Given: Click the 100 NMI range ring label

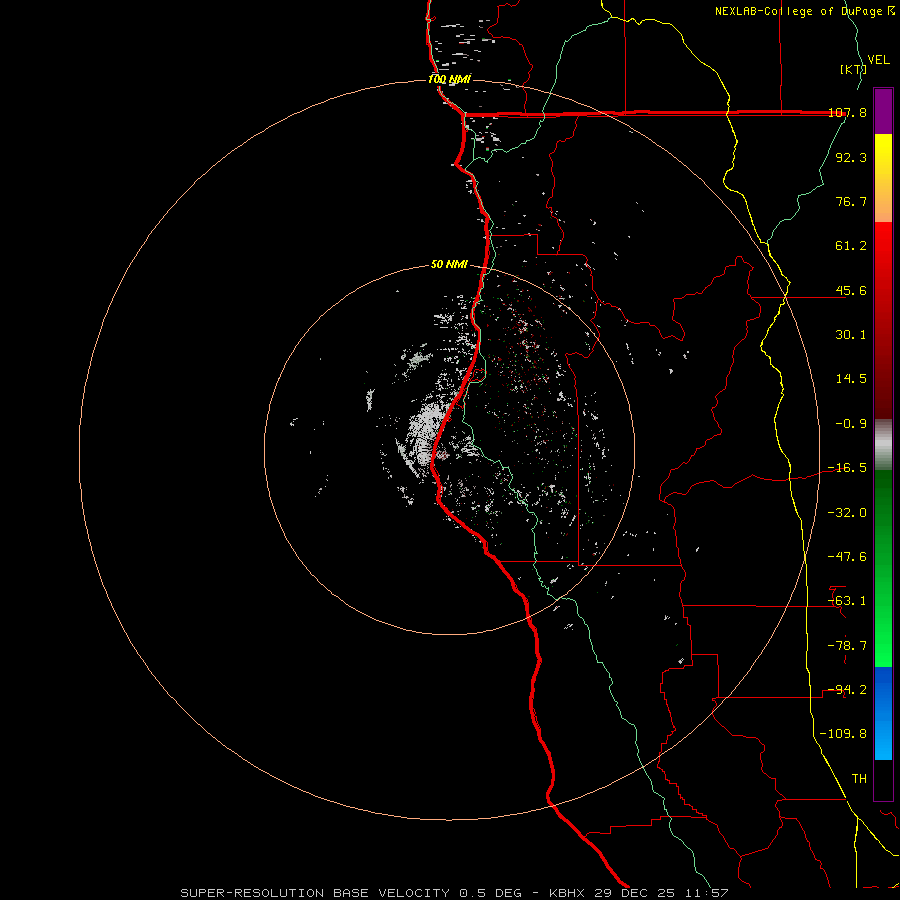Looking at the screenshot, I should pos(449,79).
